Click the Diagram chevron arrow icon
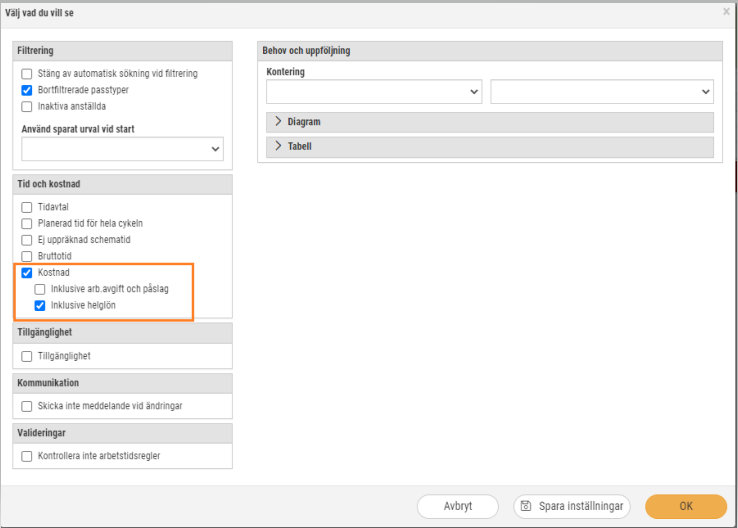Image resolution: width=738 pixels, height=528 pixels. [x=278, y=121]
